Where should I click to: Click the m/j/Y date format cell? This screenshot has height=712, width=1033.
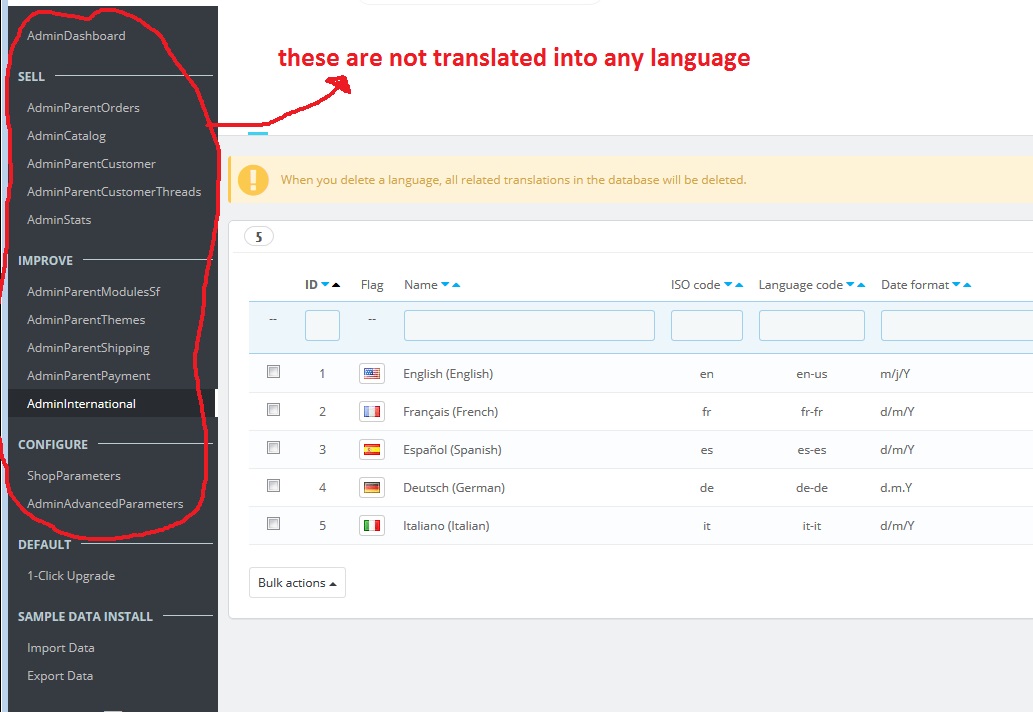click(x=895, y=374)
